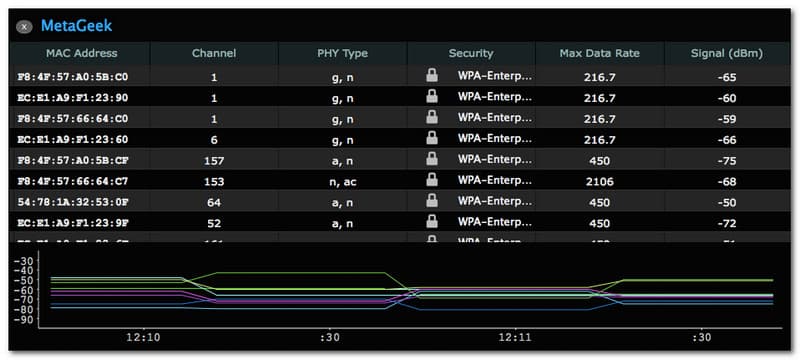Viewport: 800px width, 360px height.
Task: Click lock icon for 54:78:1A:32:53:0F row
Action: [432, 201]
